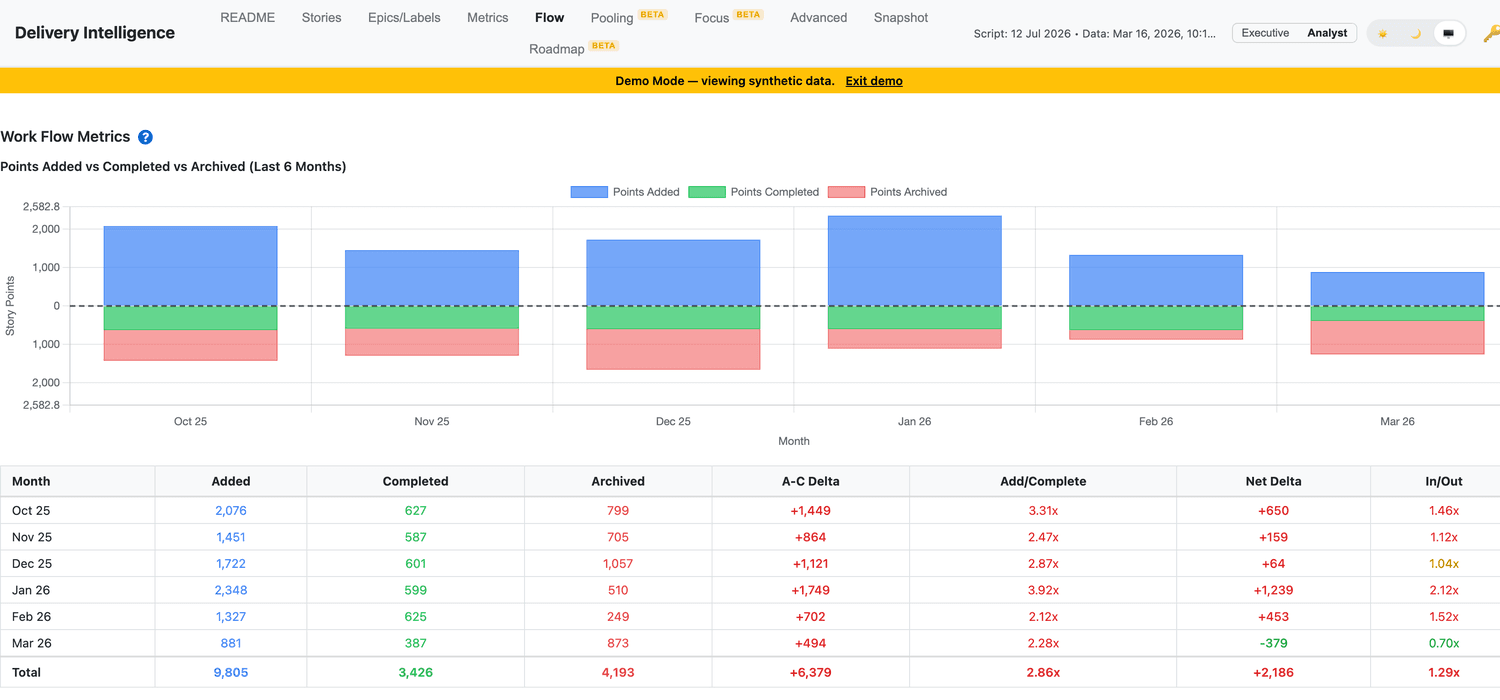
Task: Click Total Added value 9,805
Action: pyautogui.click(x=231, y=672)
